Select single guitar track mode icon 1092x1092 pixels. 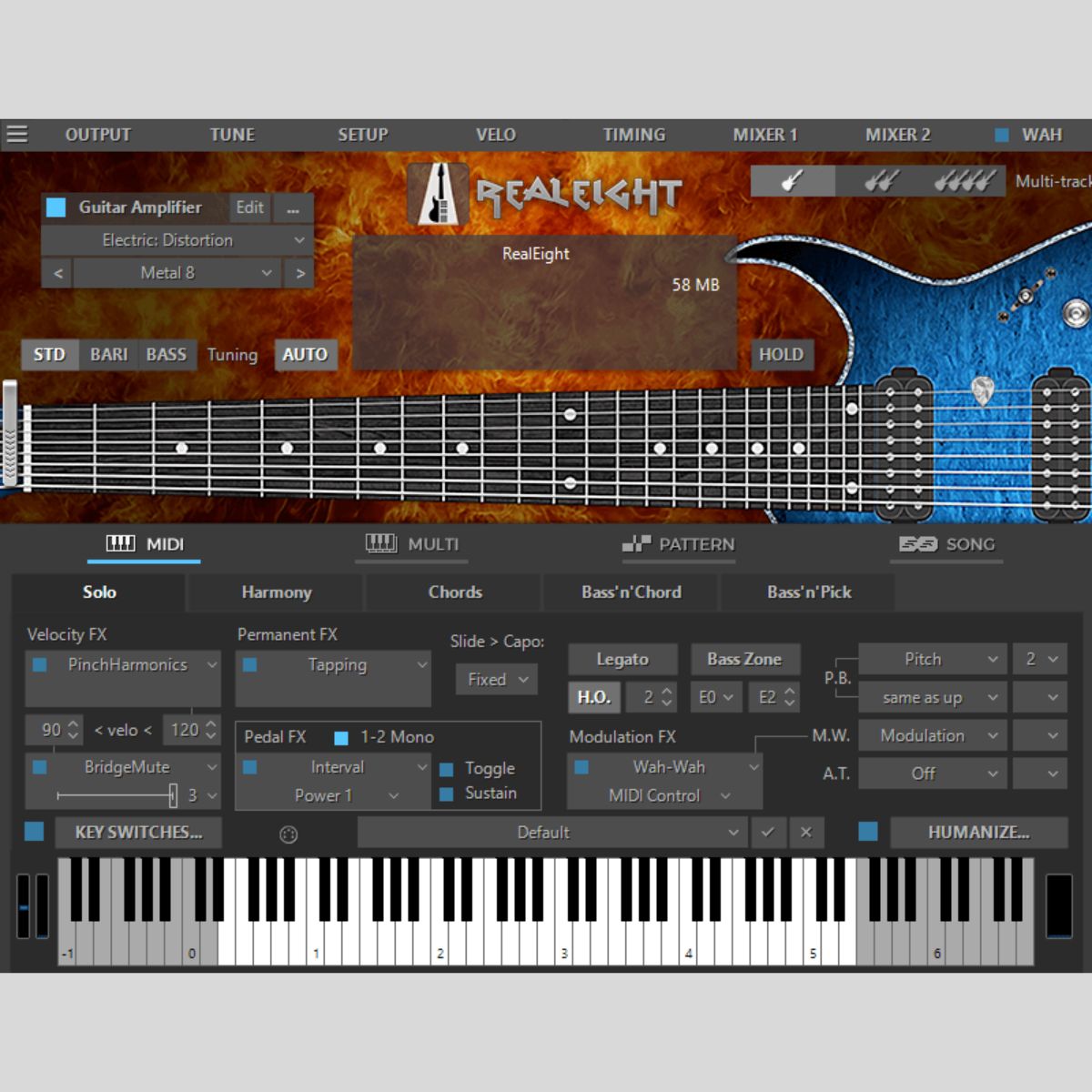793,181
